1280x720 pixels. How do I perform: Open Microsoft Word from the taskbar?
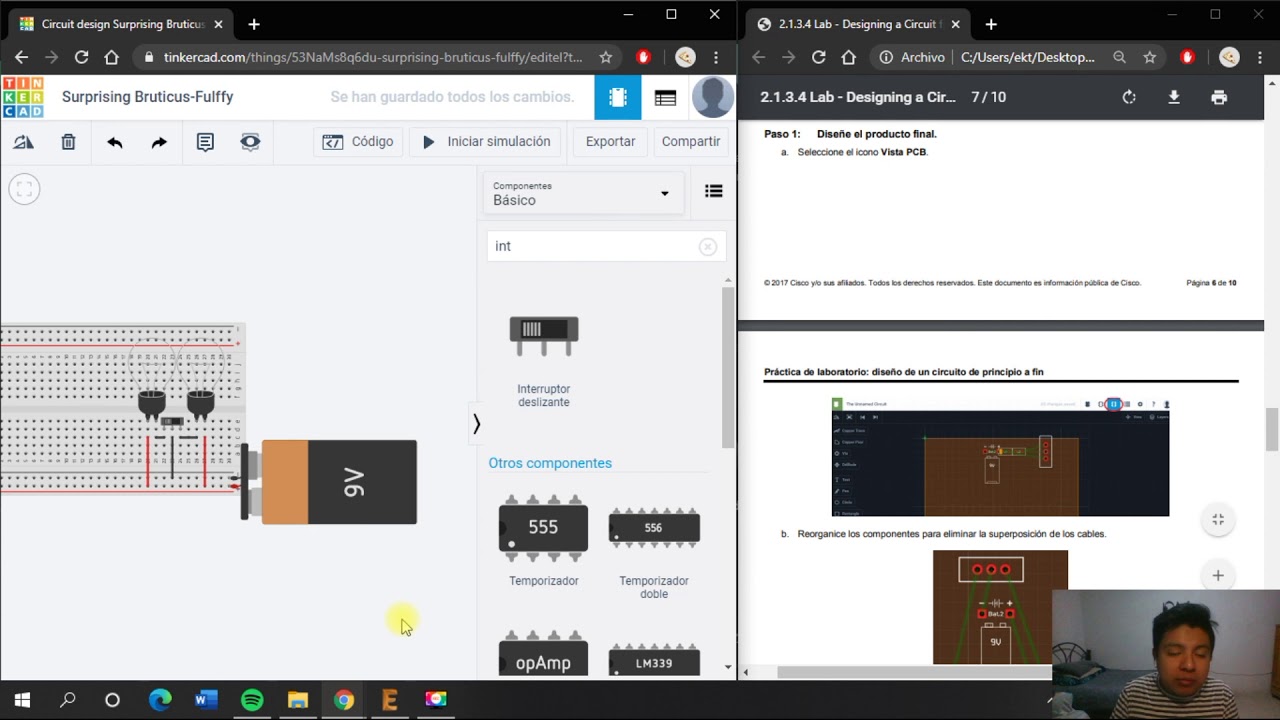point(206,699)
